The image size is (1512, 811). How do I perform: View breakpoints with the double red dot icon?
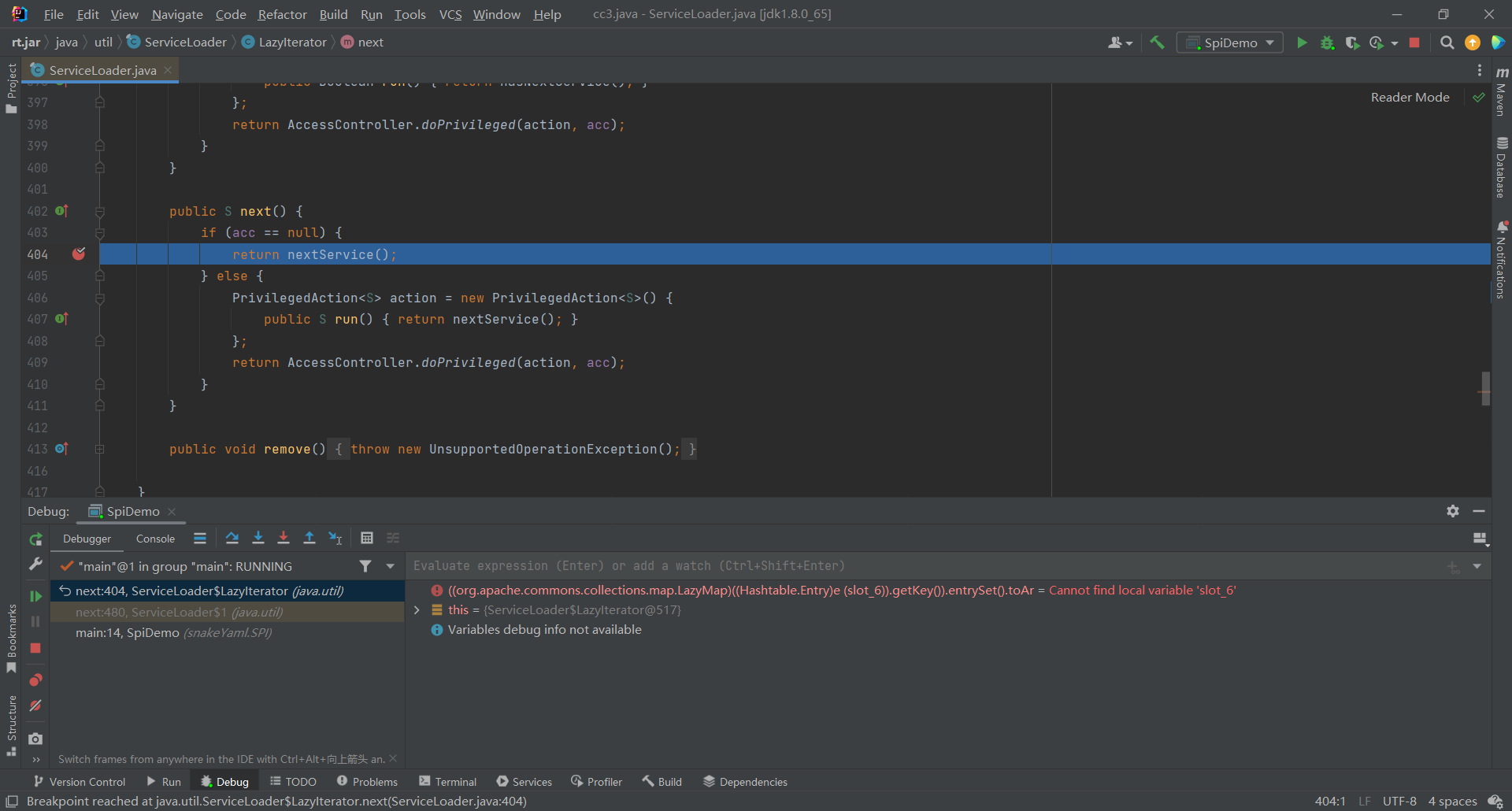click(x=35, y=680)
